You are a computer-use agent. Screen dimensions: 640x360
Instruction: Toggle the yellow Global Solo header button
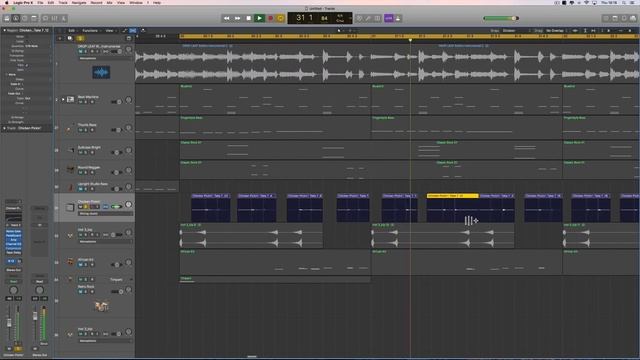pyautogui.click(x=80, y=38)
